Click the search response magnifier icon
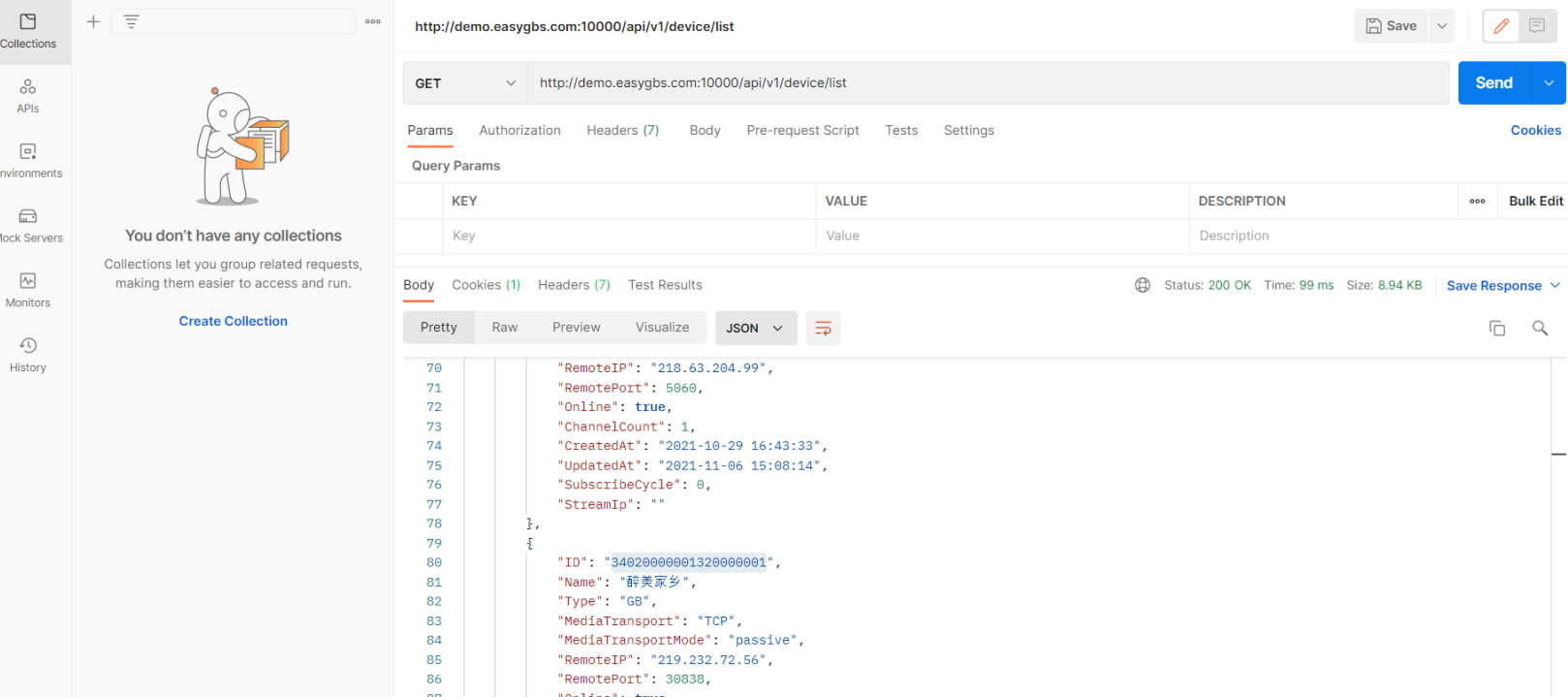This screenshot has height=697, width=1568. pos(1540,328)
